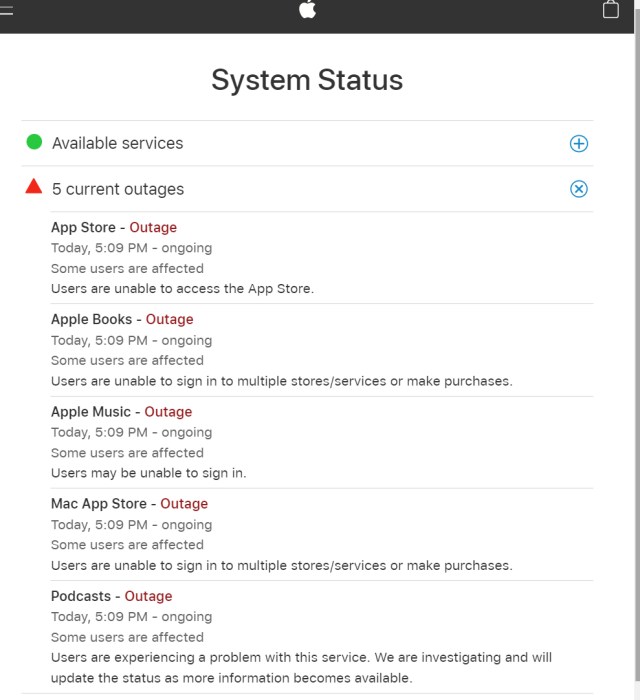Viewport: 640px width, 700px height.
Task: Select Apple Books 'Today, 5:09 PM - ongoing'
Action: coord(132,340)
